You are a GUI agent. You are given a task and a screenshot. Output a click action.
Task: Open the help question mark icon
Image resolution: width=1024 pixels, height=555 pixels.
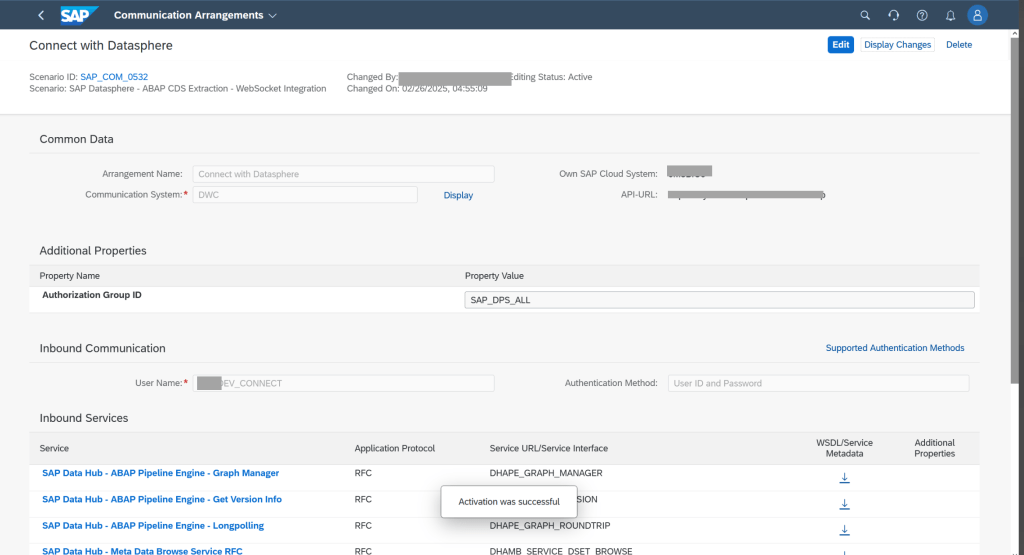pyautogui.click(x=922, y=15)
